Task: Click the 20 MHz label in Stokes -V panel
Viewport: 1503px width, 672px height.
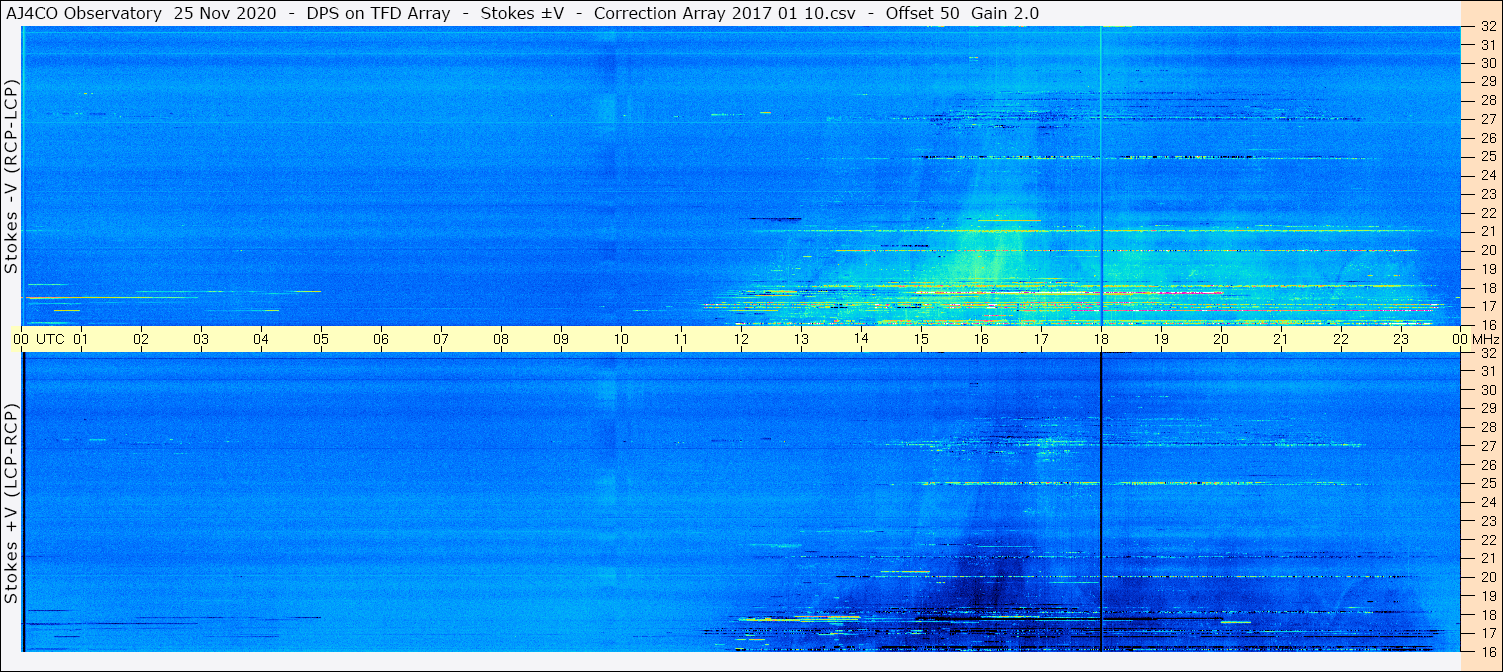Action: pyautogui.click(x=1487, y=250)
